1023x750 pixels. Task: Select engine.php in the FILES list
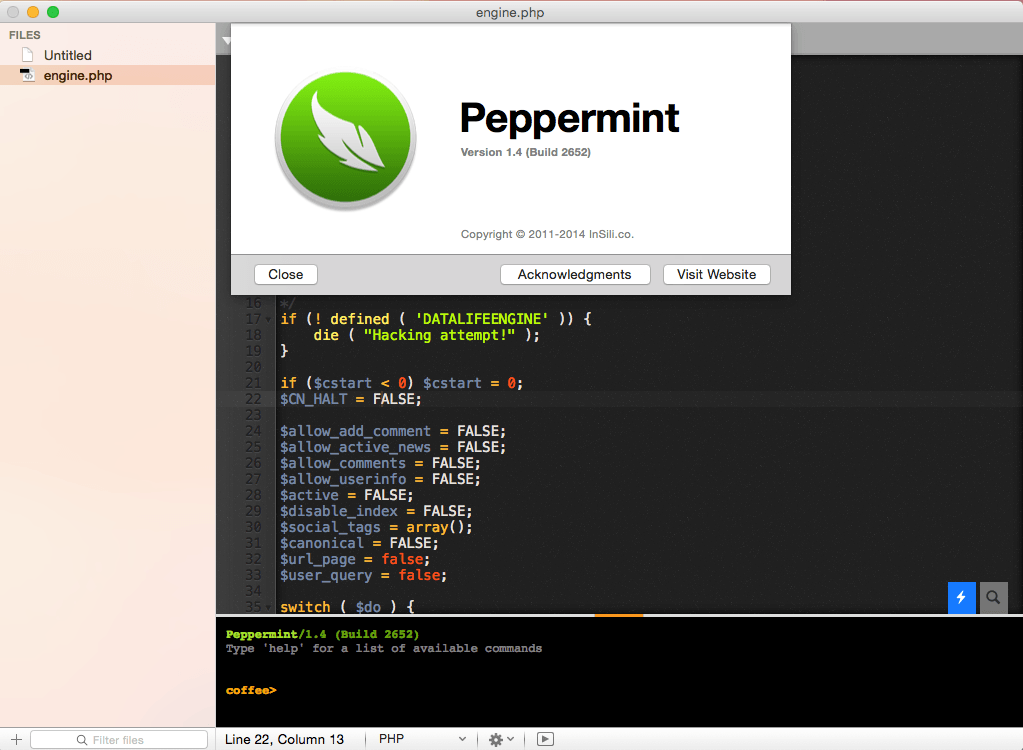click(108, 76)
